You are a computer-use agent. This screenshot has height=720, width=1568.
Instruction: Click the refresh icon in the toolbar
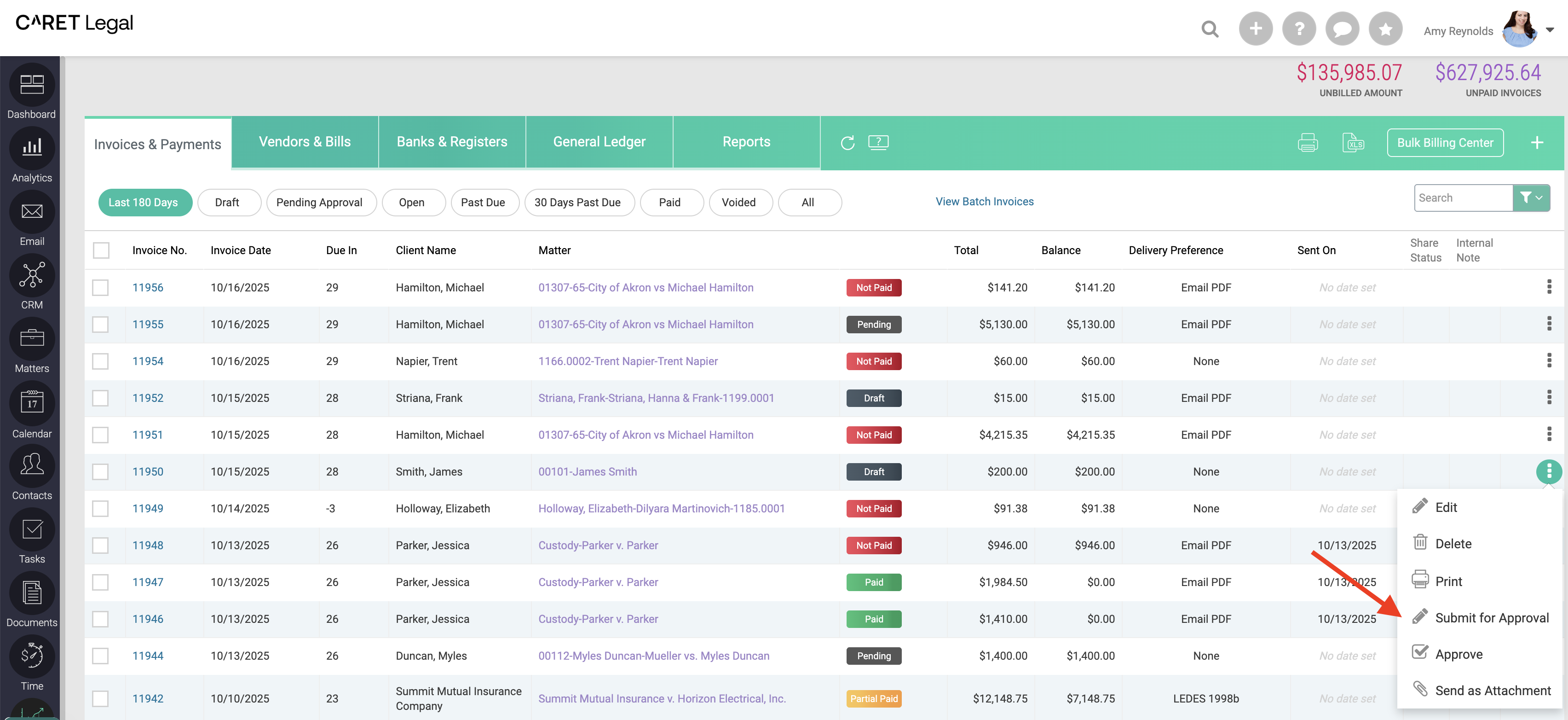(847, 143)
